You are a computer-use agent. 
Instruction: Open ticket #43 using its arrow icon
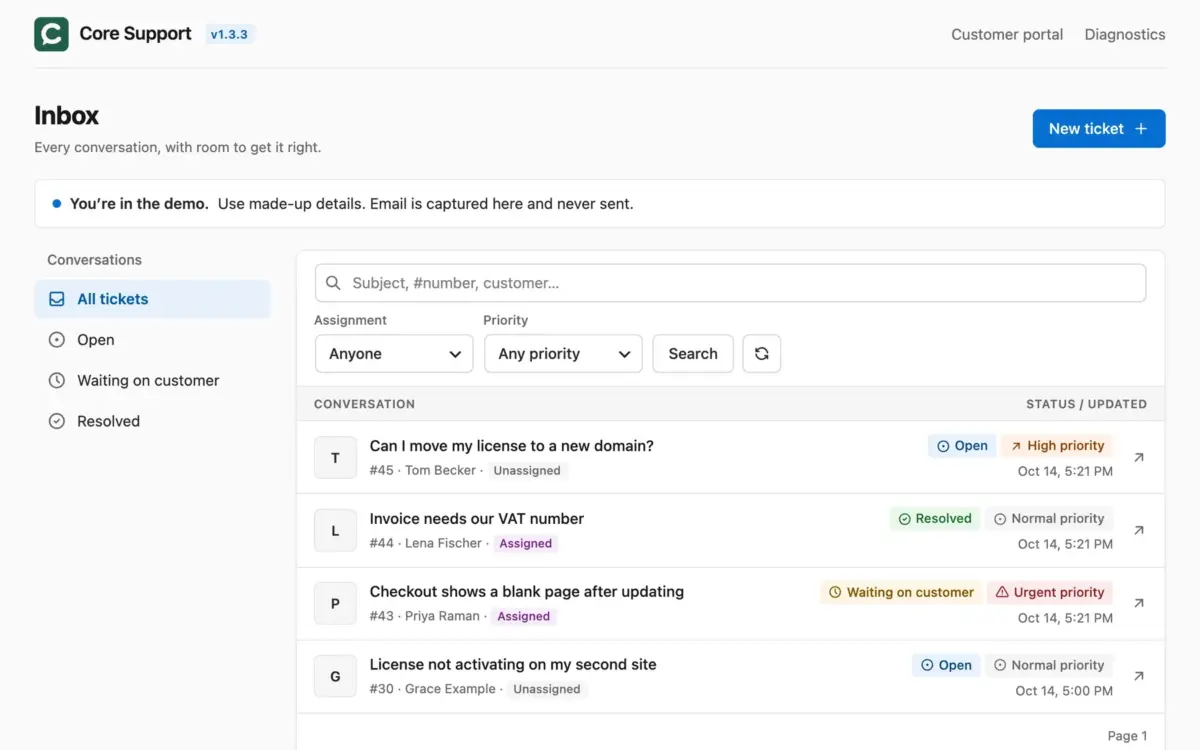coord(1138,604)
